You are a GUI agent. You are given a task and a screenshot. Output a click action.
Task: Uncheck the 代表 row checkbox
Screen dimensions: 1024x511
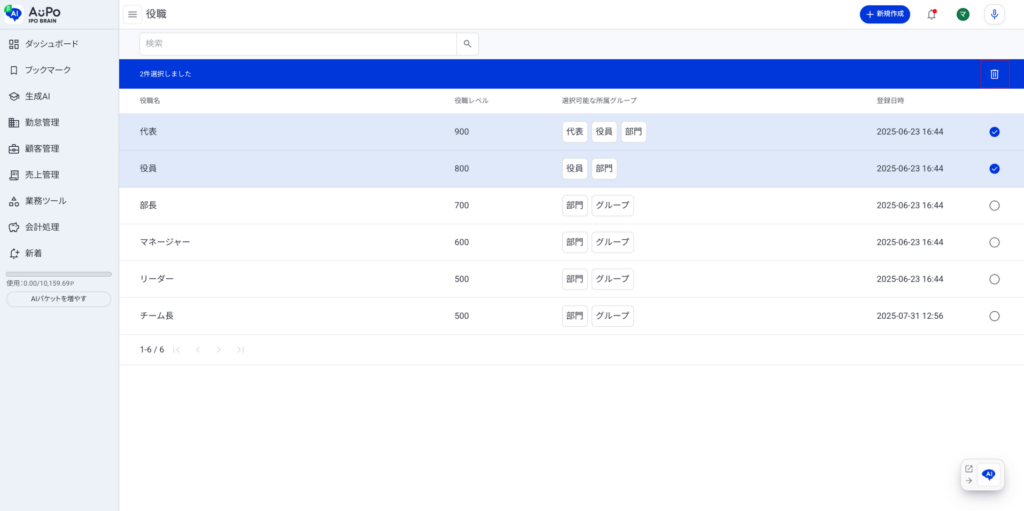click(994, 132)
